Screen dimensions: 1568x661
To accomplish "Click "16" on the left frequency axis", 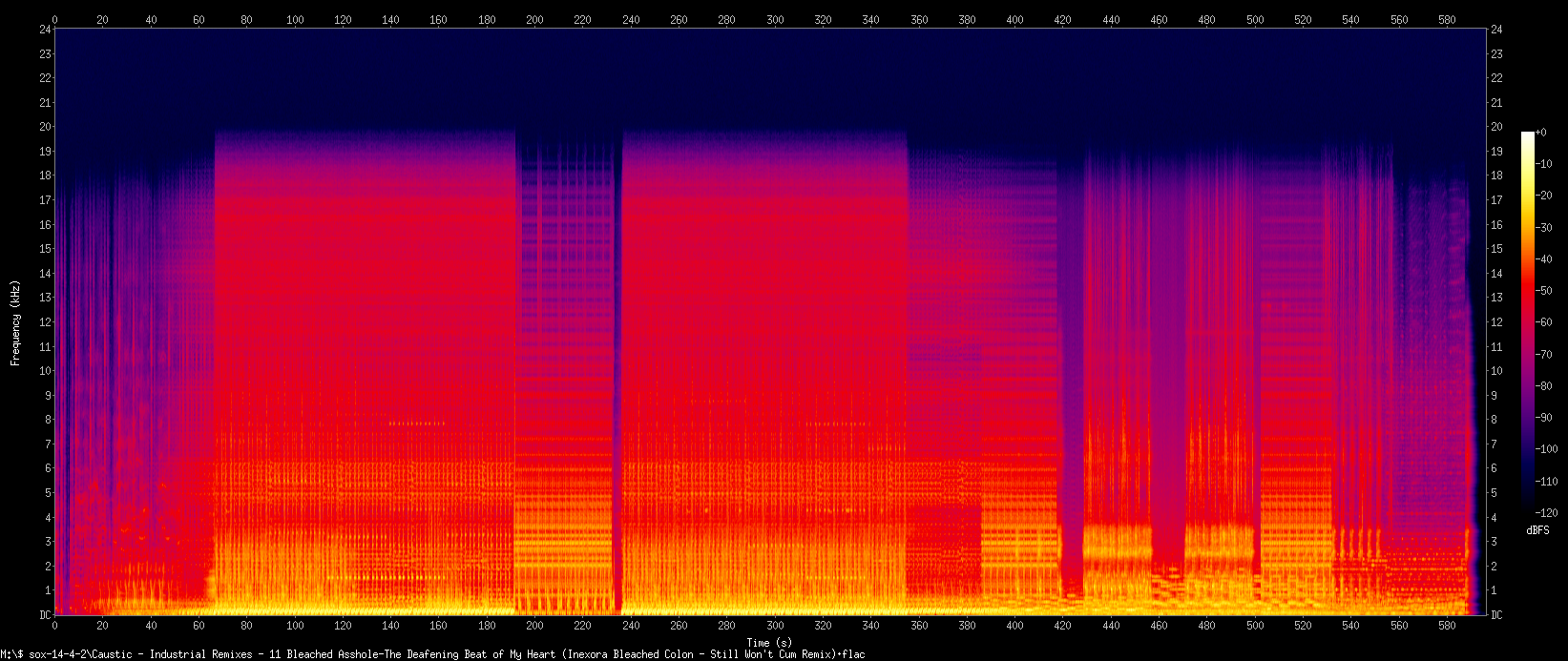I will click(43, 225).
